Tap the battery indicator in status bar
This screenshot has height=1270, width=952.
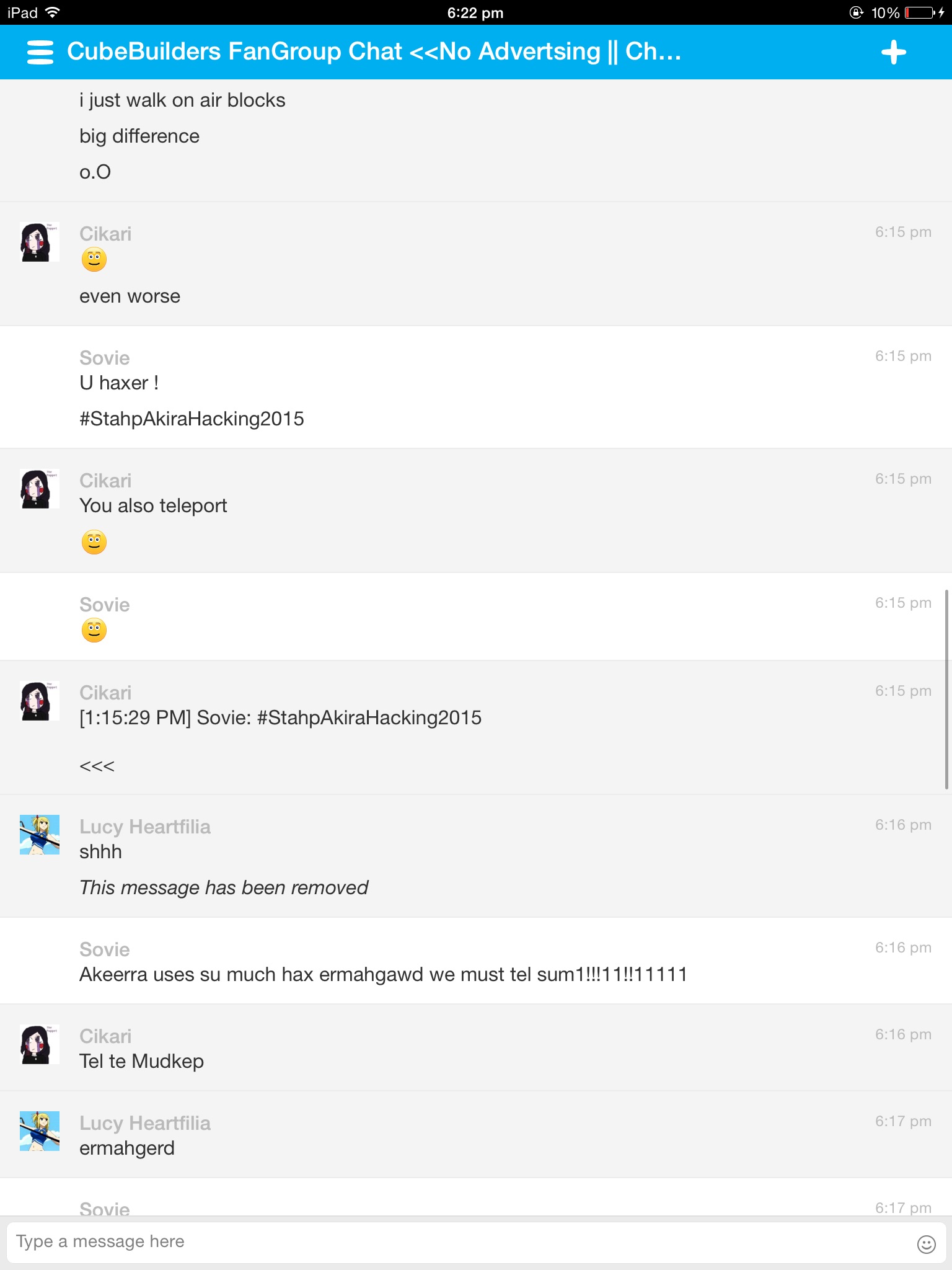(x=921, y=12)
